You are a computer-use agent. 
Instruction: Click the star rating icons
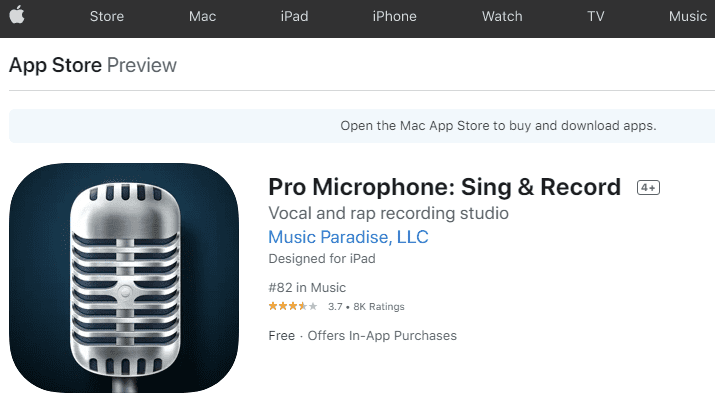pyautogui.click(x=293, y=306)
